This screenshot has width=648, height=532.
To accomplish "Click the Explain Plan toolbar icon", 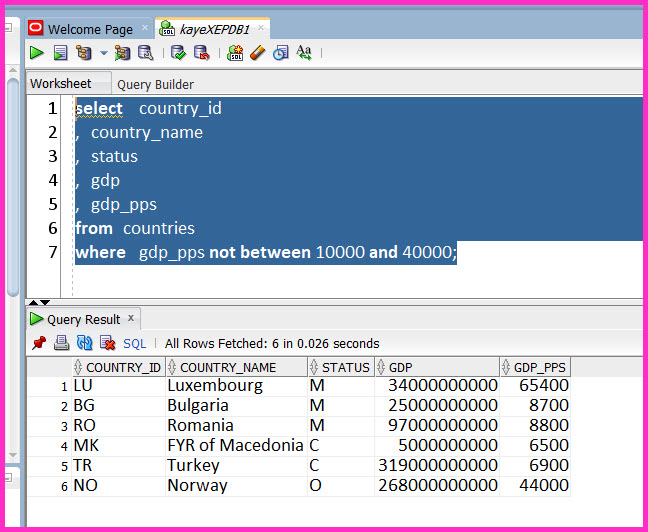I will pyautogui.click(x=84, y=53).
